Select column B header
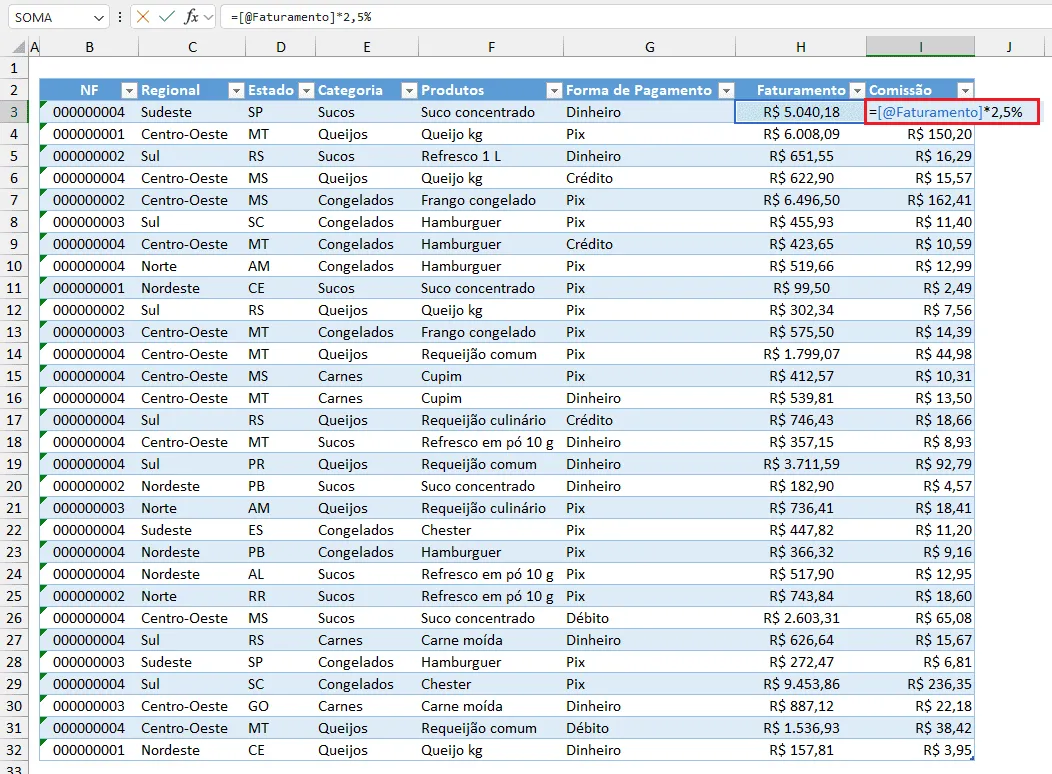The image size is (1052, 774). point(89,47)
